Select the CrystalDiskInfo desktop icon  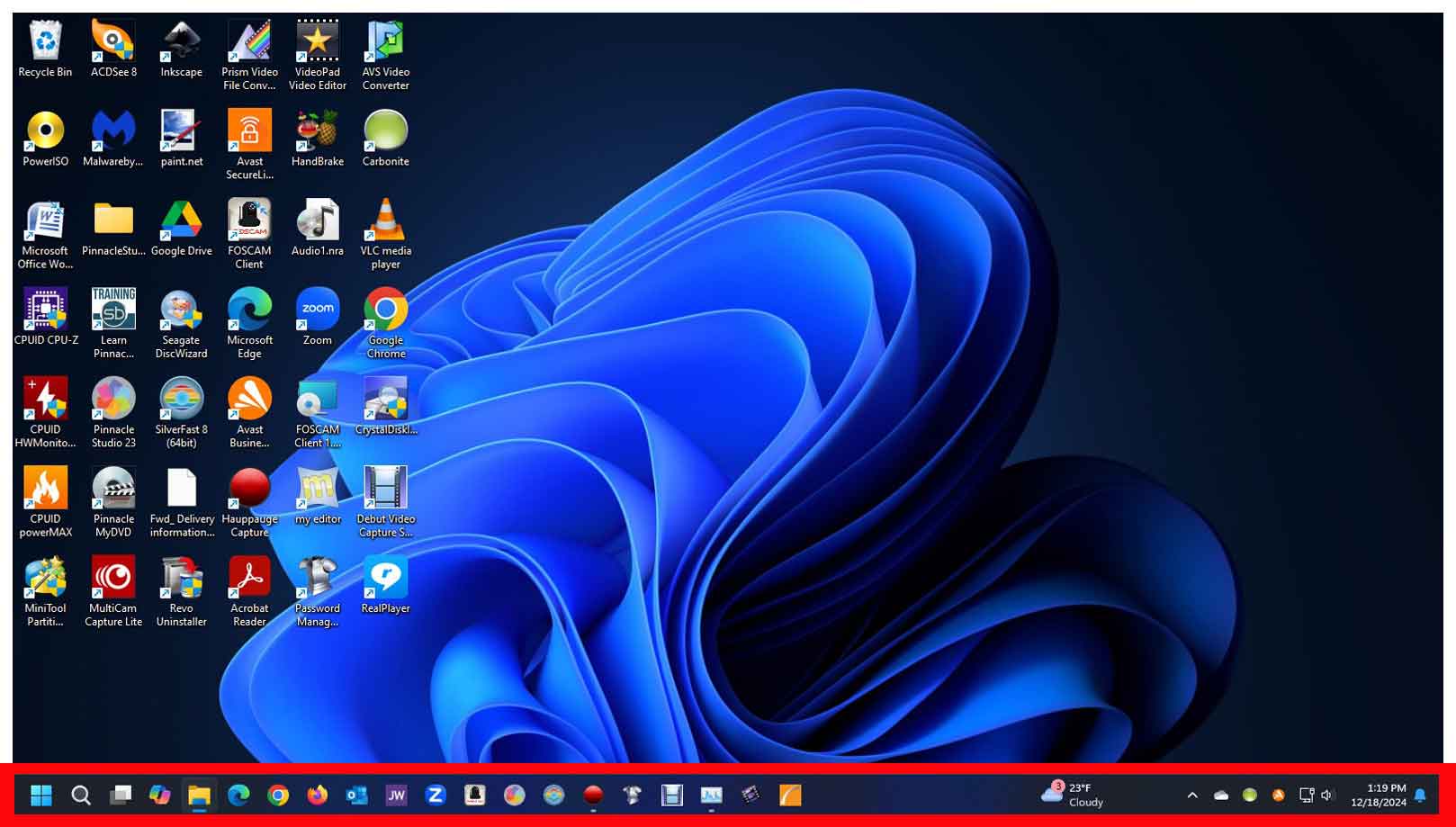[x=385, y=406]
